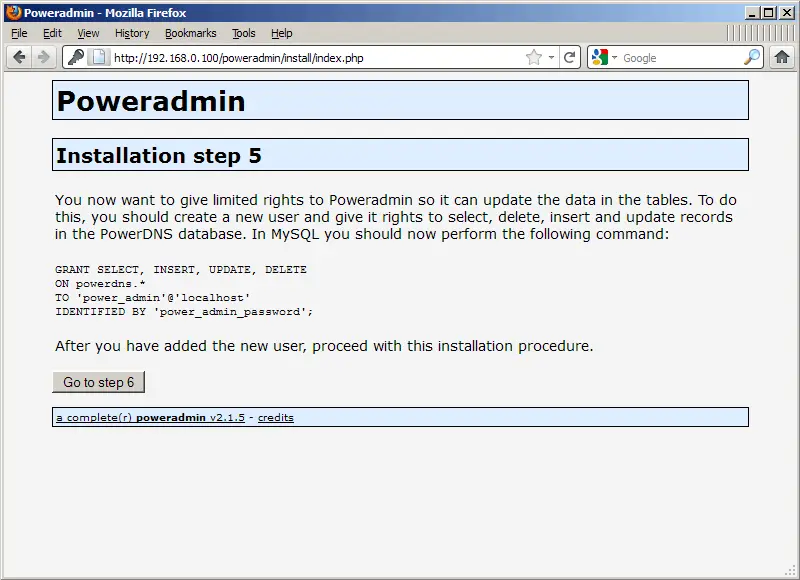Image resolution: width=800 pixels, height=580 pixels.
Task: Click the IDENTIFIED BY 'power_admin_password' line
Action: 184,312
